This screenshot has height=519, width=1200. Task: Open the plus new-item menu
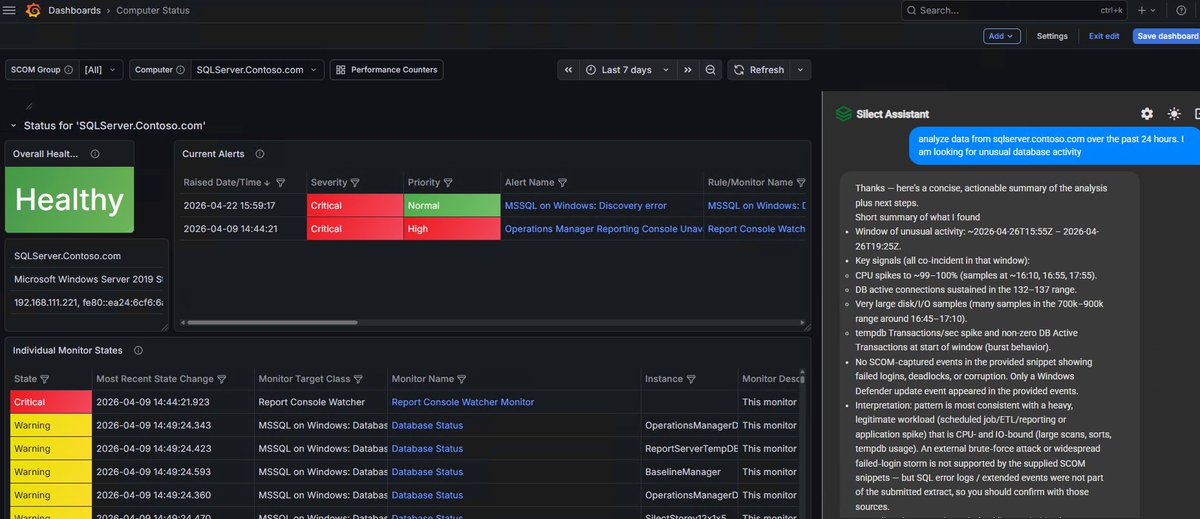[x=1146, y=10]
